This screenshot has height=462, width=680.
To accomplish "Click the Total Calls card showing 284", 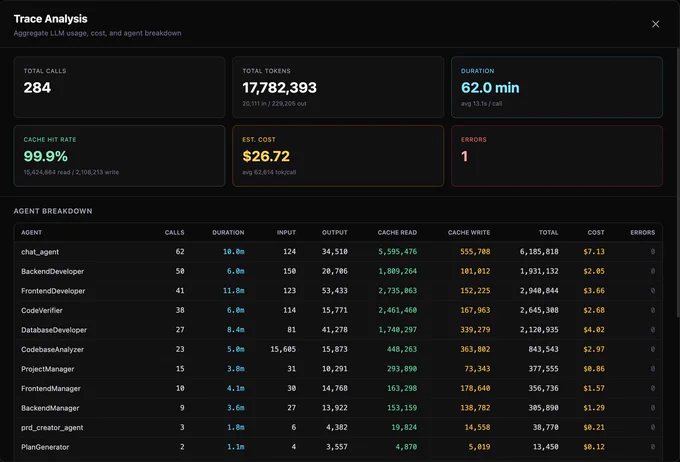I will pyautogui.click(x=119, y=87).
